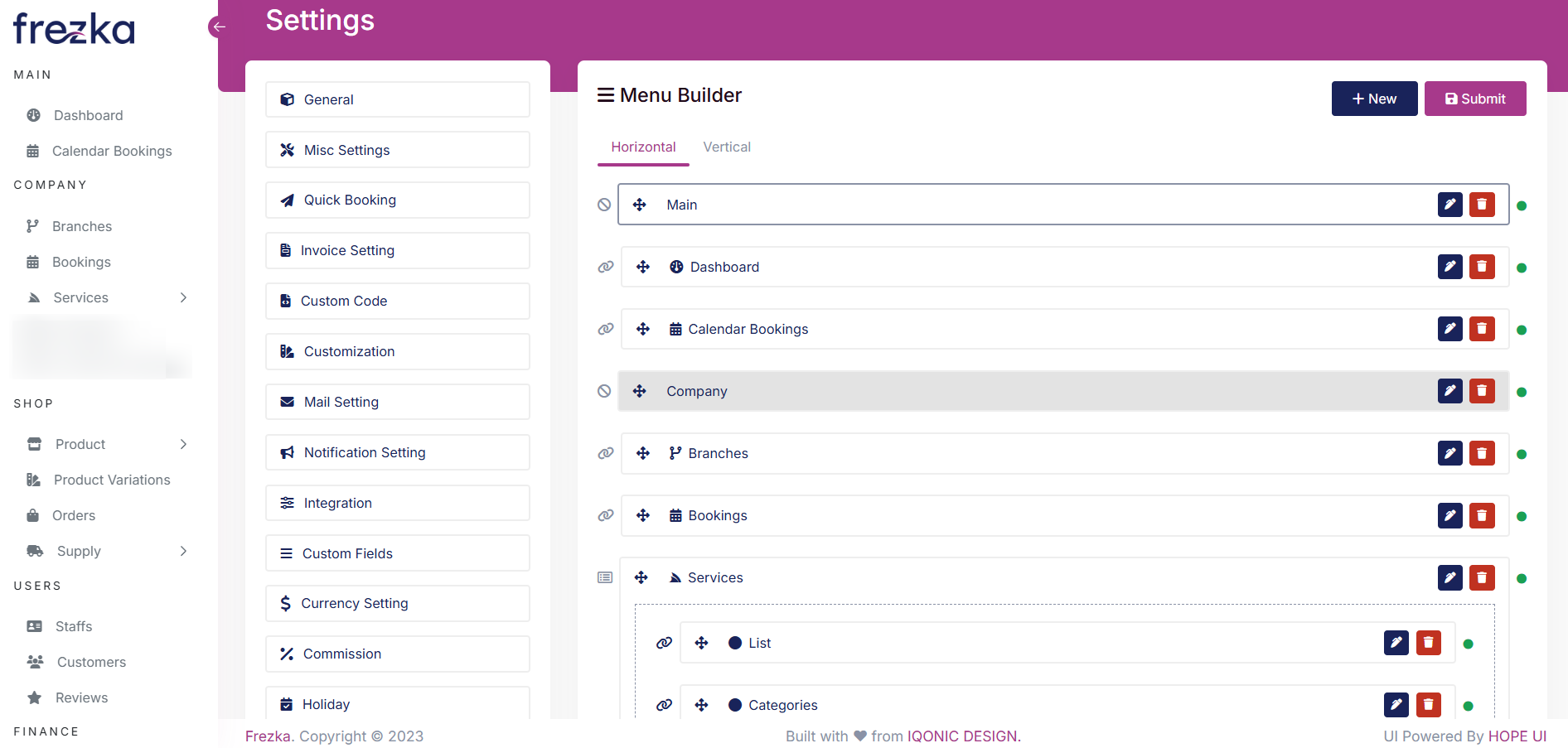This screenshot has height=748, width=1568.
Task: Click the New button
Action: point(1374,99)
